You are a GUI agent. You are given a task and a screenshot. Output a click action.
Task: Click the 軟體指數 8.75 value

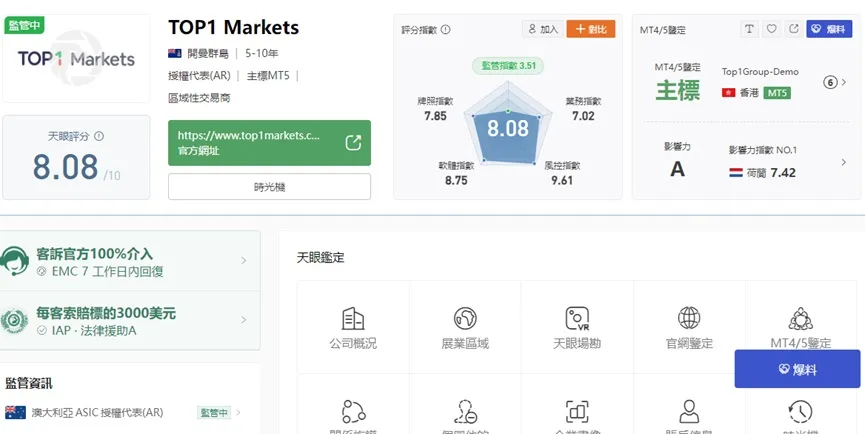click(456, 180)
